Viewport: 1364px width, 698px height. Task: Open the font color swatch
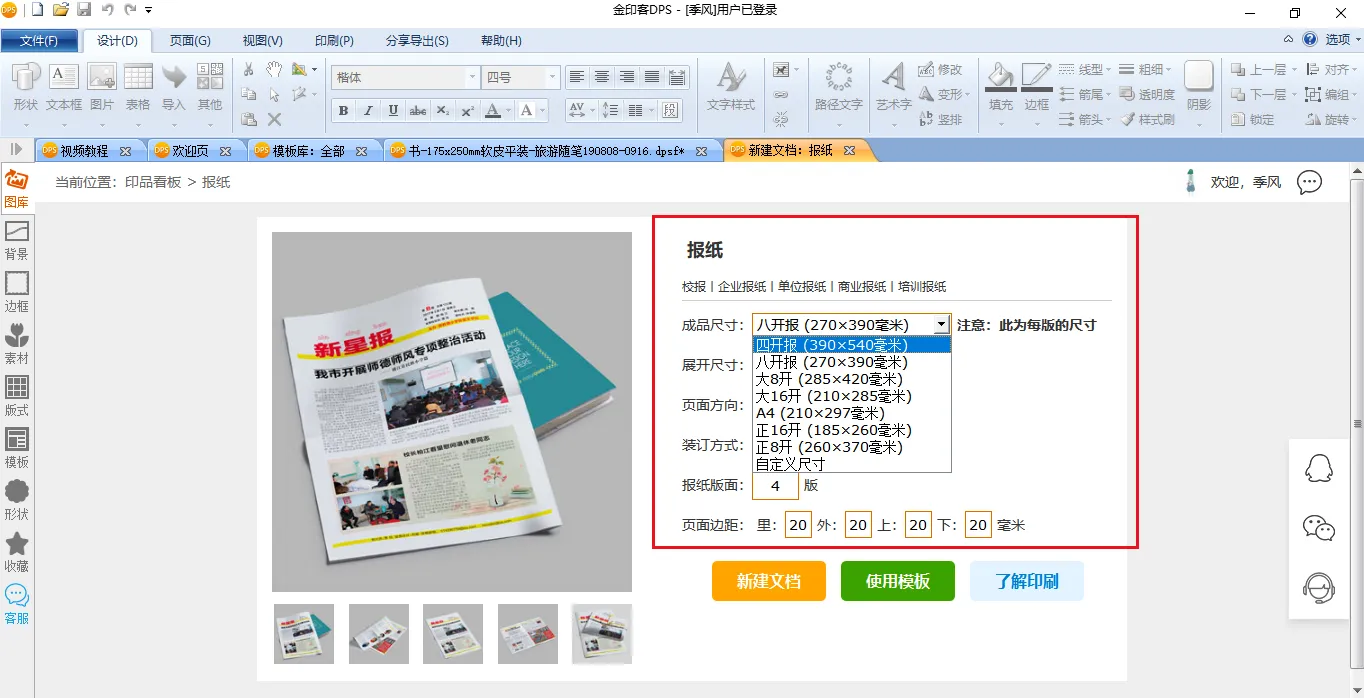[493, 111]
